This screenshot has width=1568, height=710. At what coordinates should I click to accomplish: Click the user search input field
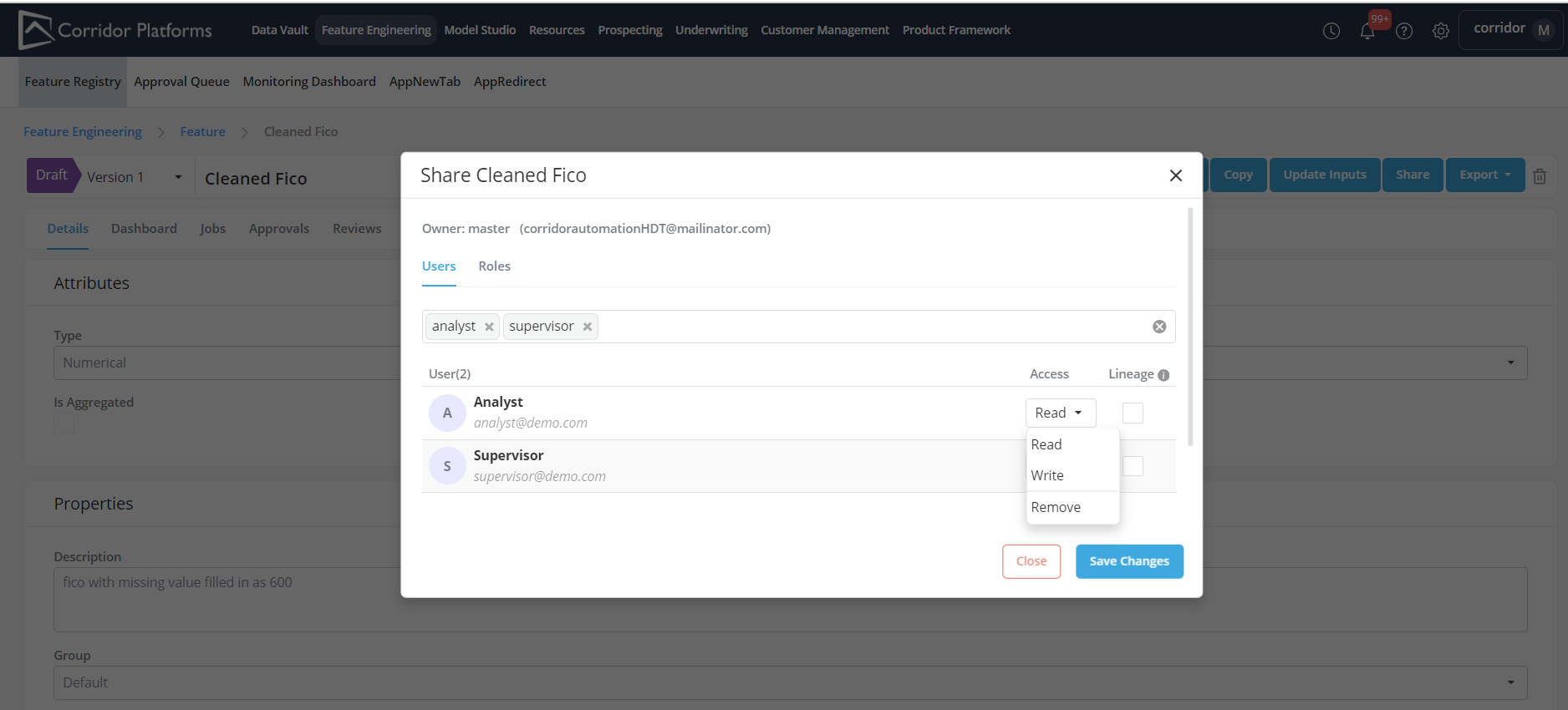tap(869, 327)
